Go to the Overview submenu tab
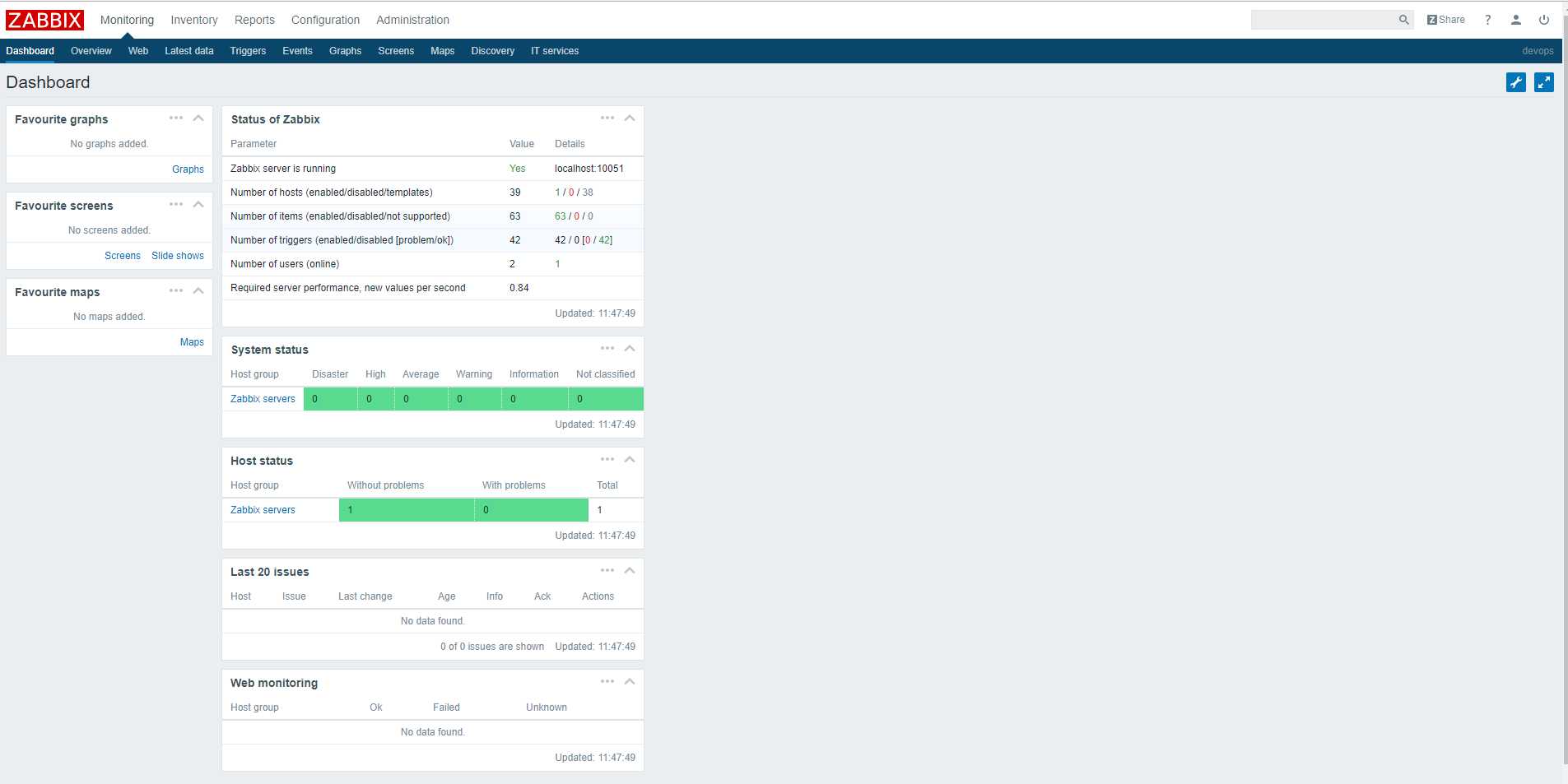Image resolution: width=1568 pixels, height=784 pixels. pos(91,51)
